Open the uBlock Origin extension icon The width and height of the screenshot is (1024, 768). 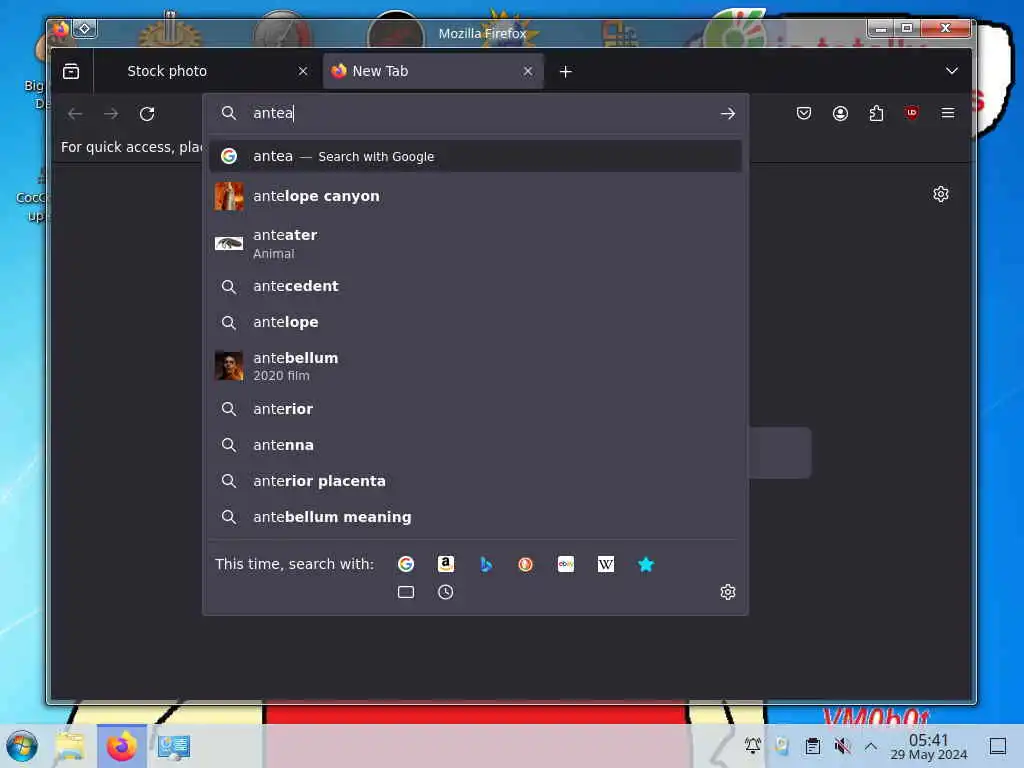[912, 113]
